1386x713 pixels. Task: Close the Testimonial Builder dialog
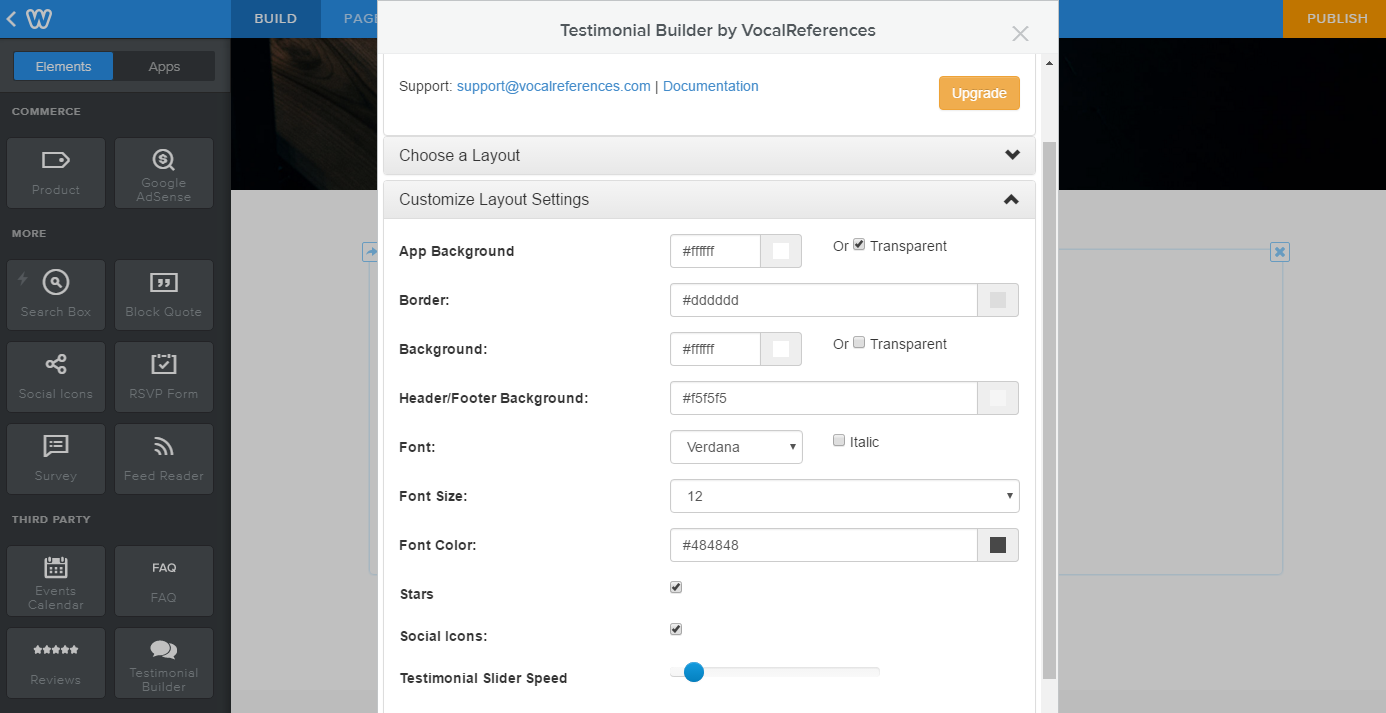1020,33
